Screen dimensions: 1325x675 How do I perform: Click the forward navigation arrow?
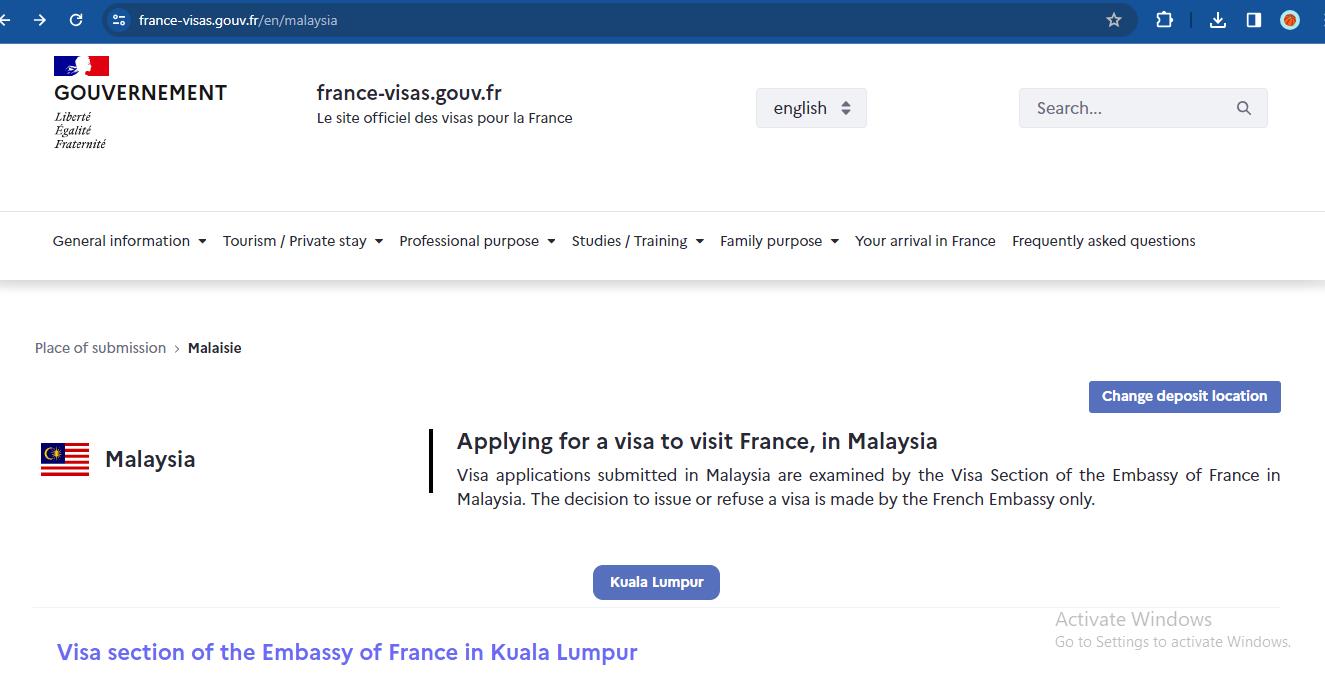pos(38,19)
